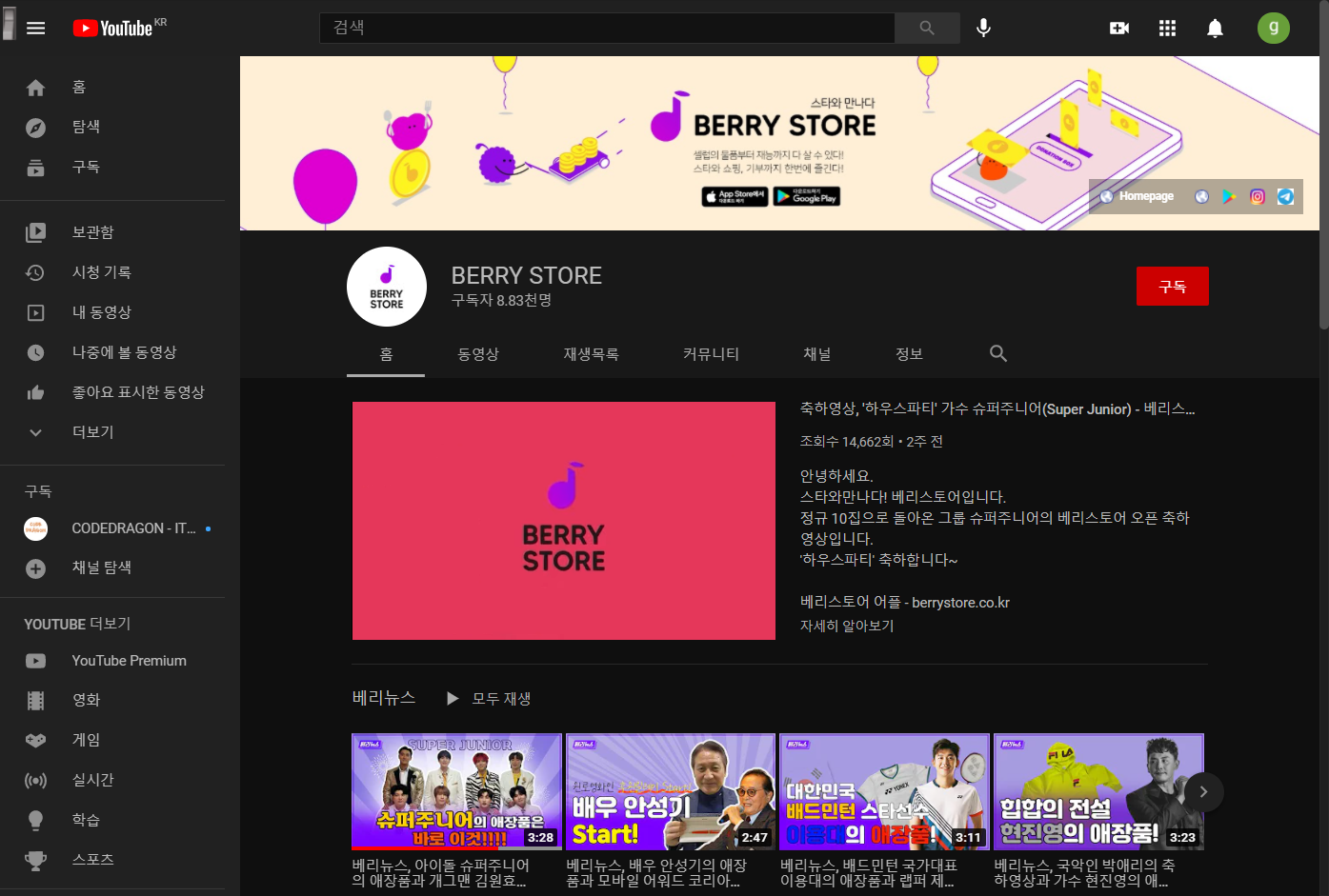The width and height of the screenshot is (1329, 896).
Task: Open globe website icon in banner
Action: (x=1201, y=196)
